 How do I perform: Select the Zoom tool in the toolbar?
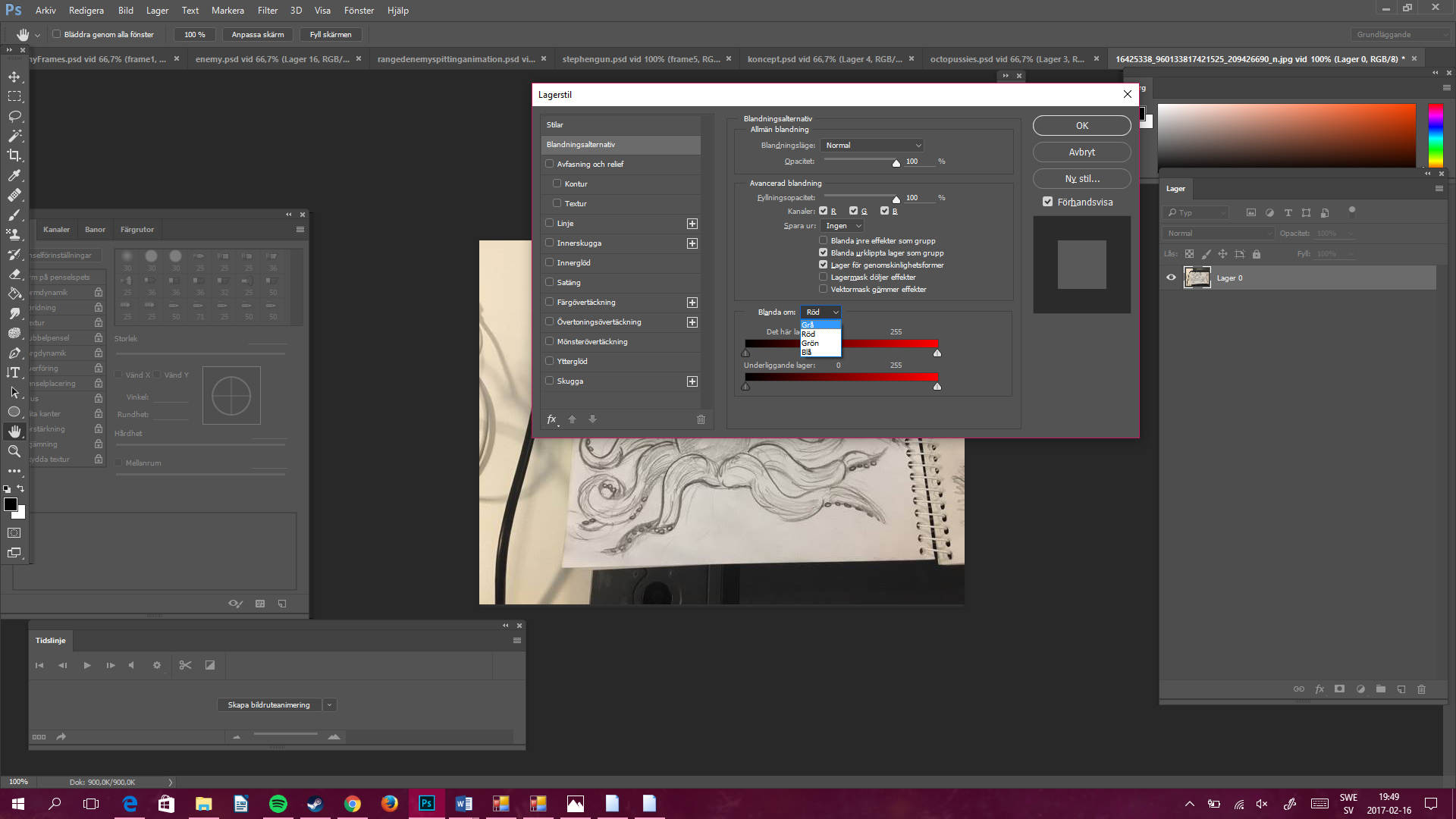14,451
